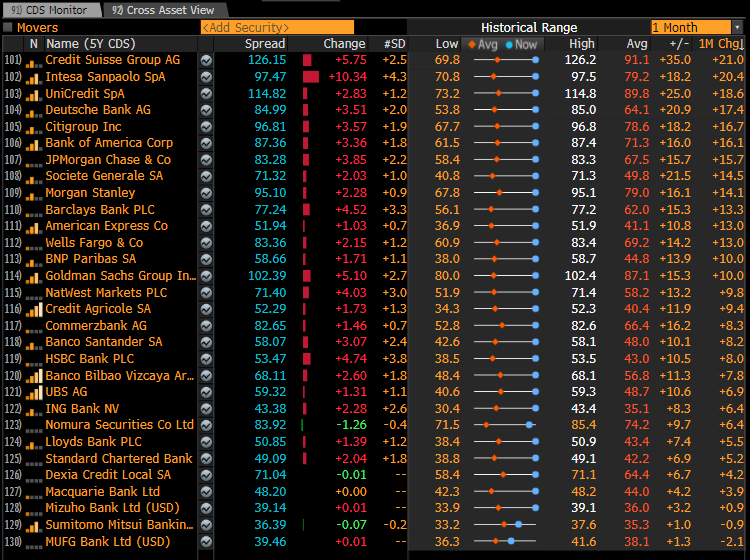
Task: Open chart icon for Credit Suisse Group AG
Action: [206, 60]
